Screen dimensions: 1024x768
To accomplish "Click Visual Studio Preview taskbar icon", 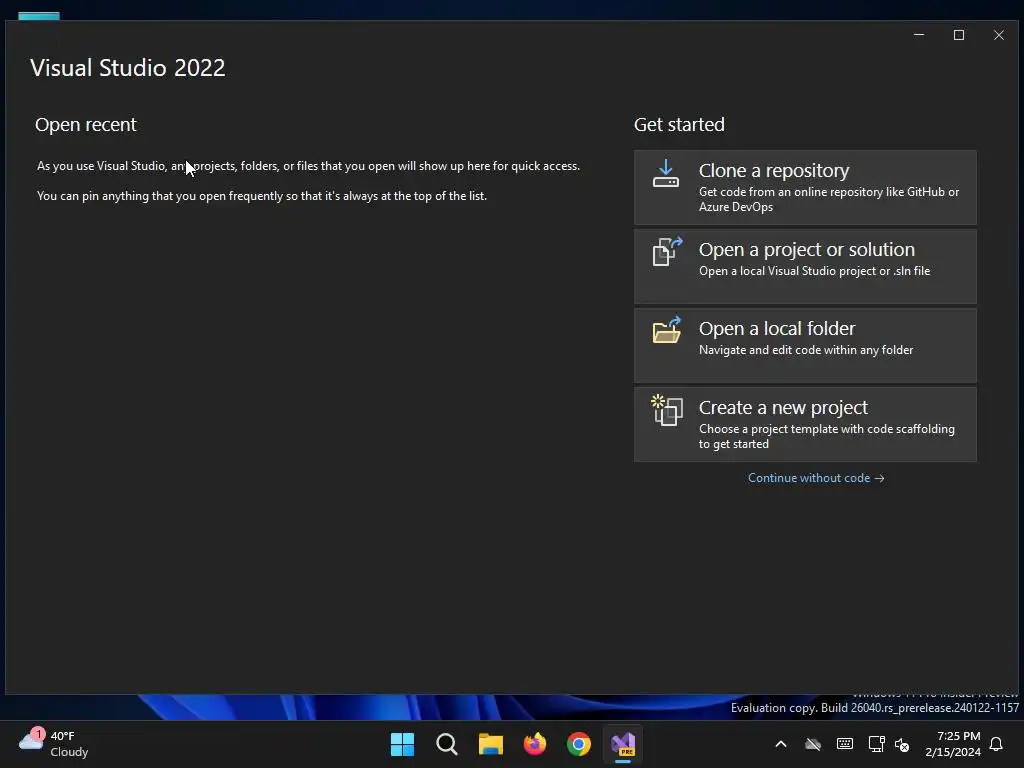I will coord(623,744).
